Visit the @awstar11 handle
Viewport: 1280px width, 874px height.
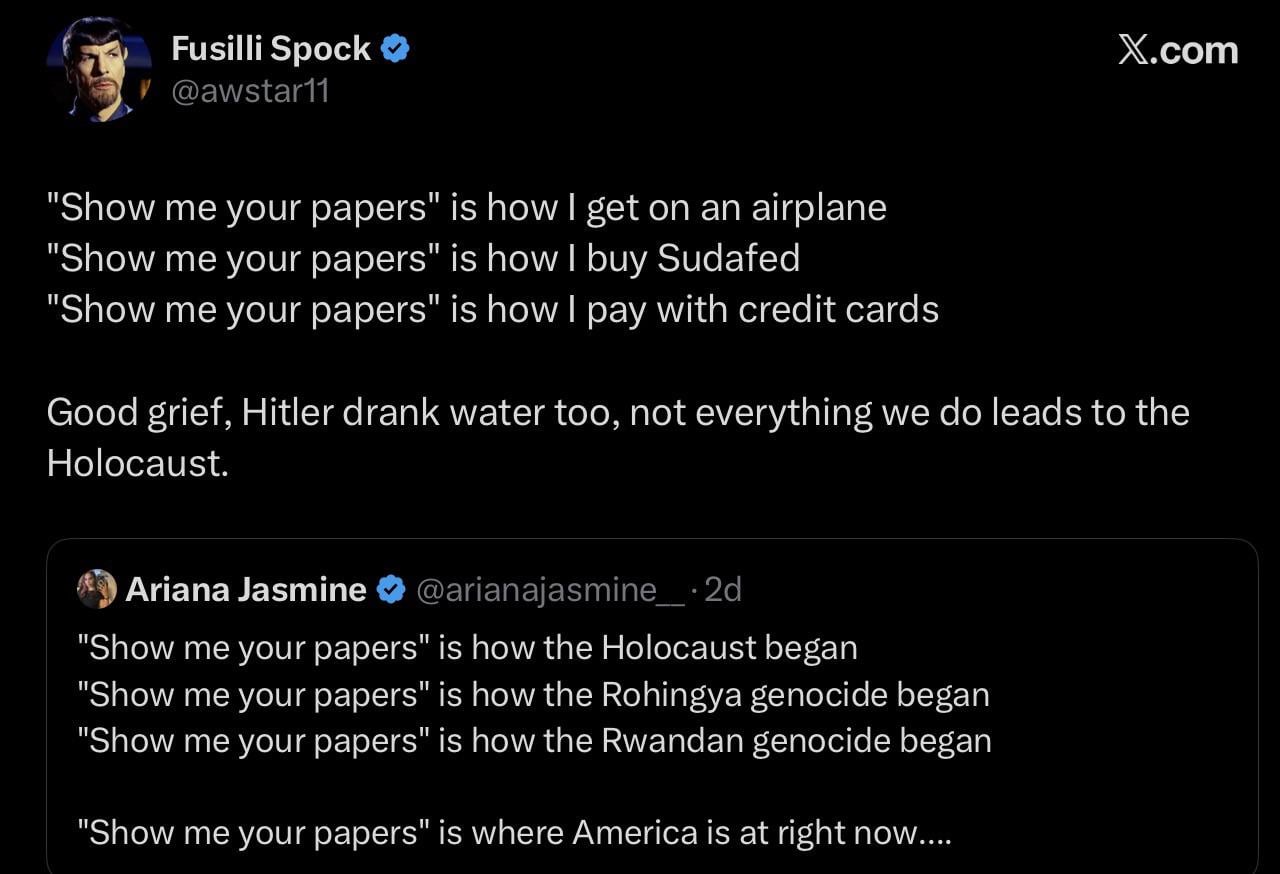pos(250,91)
